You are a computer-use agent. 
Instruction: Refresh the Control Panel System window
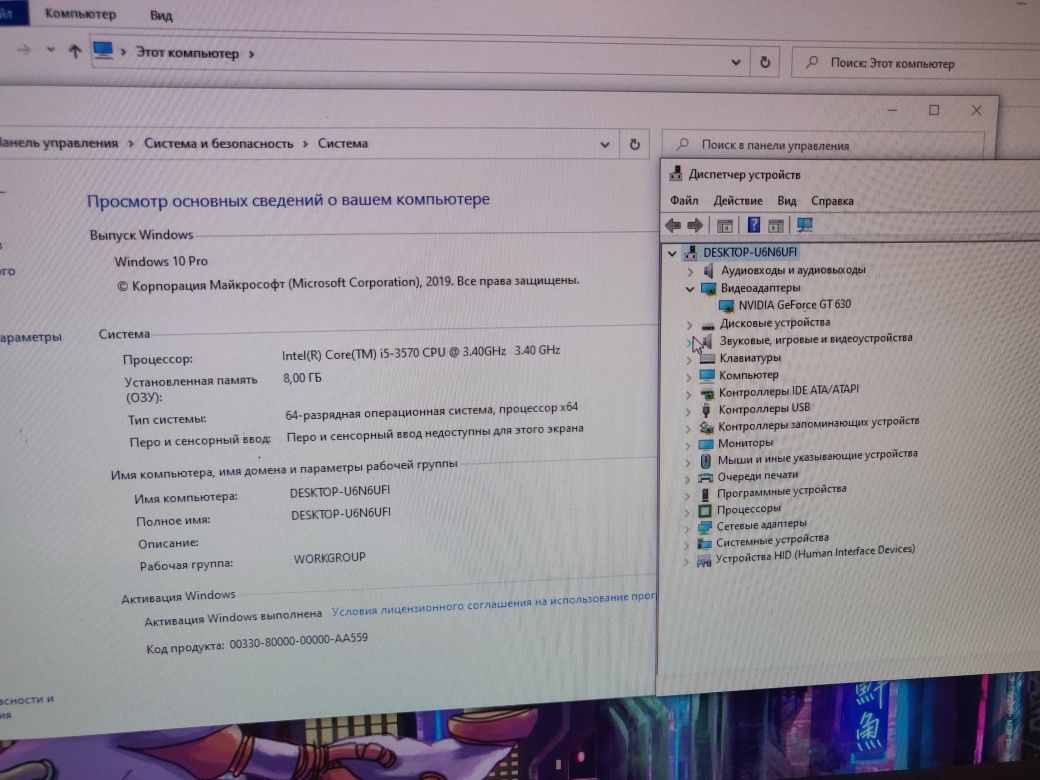635,145
